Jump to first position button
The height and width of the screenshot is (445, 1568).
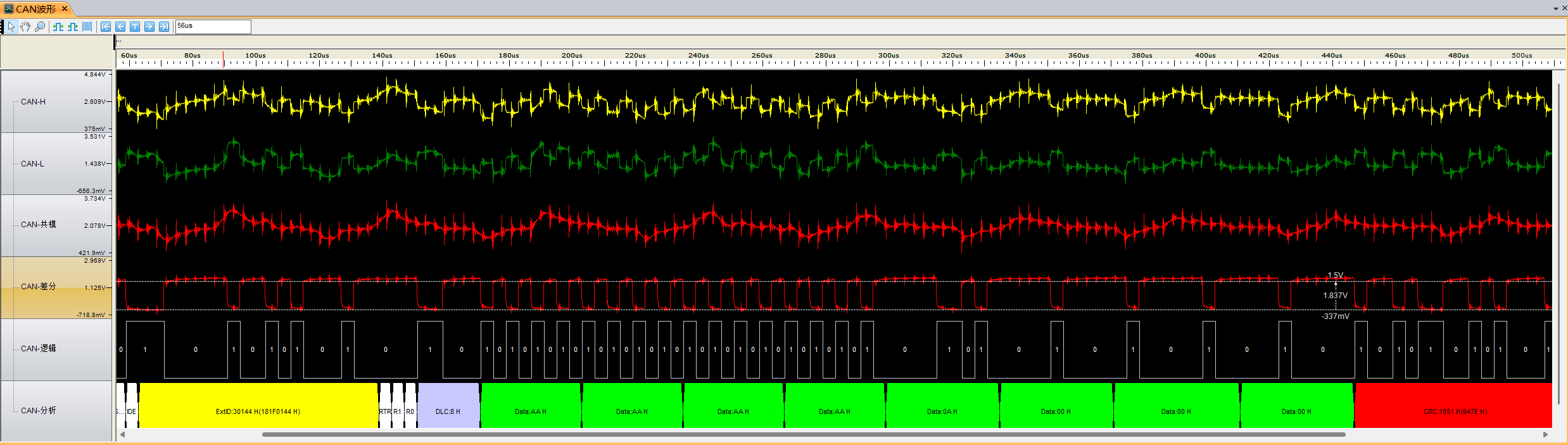[x=106, y=27]
